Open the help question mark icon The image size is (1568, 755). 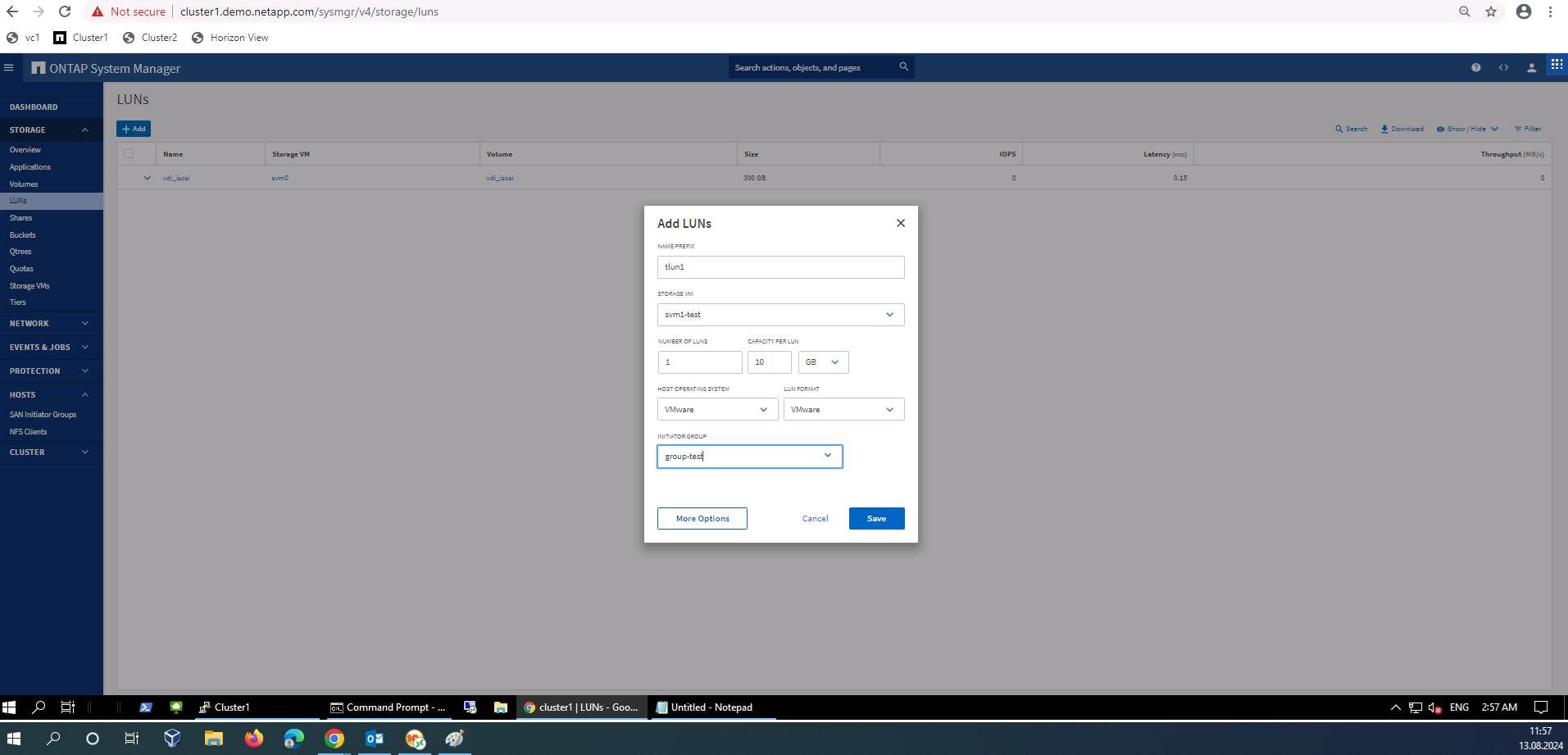(1475, 68)
